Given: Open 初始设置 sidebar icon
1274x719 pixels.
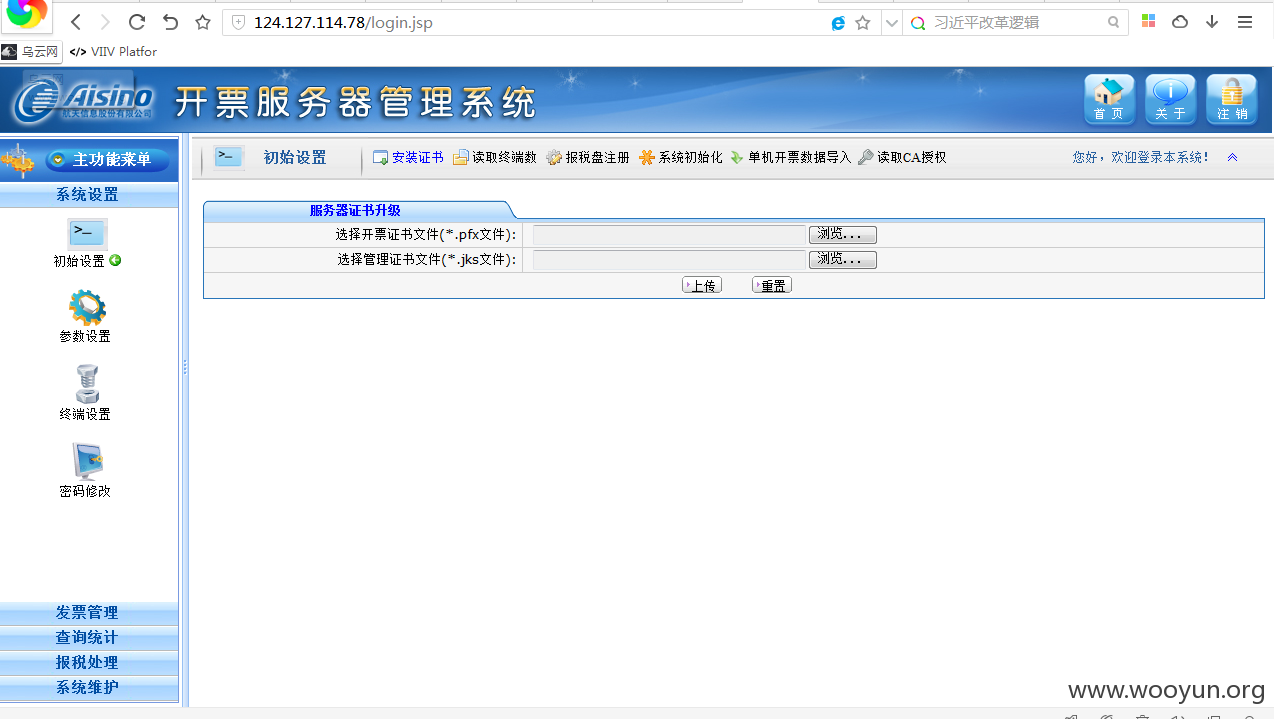Looking at the screenshot, I should [87, 243].
